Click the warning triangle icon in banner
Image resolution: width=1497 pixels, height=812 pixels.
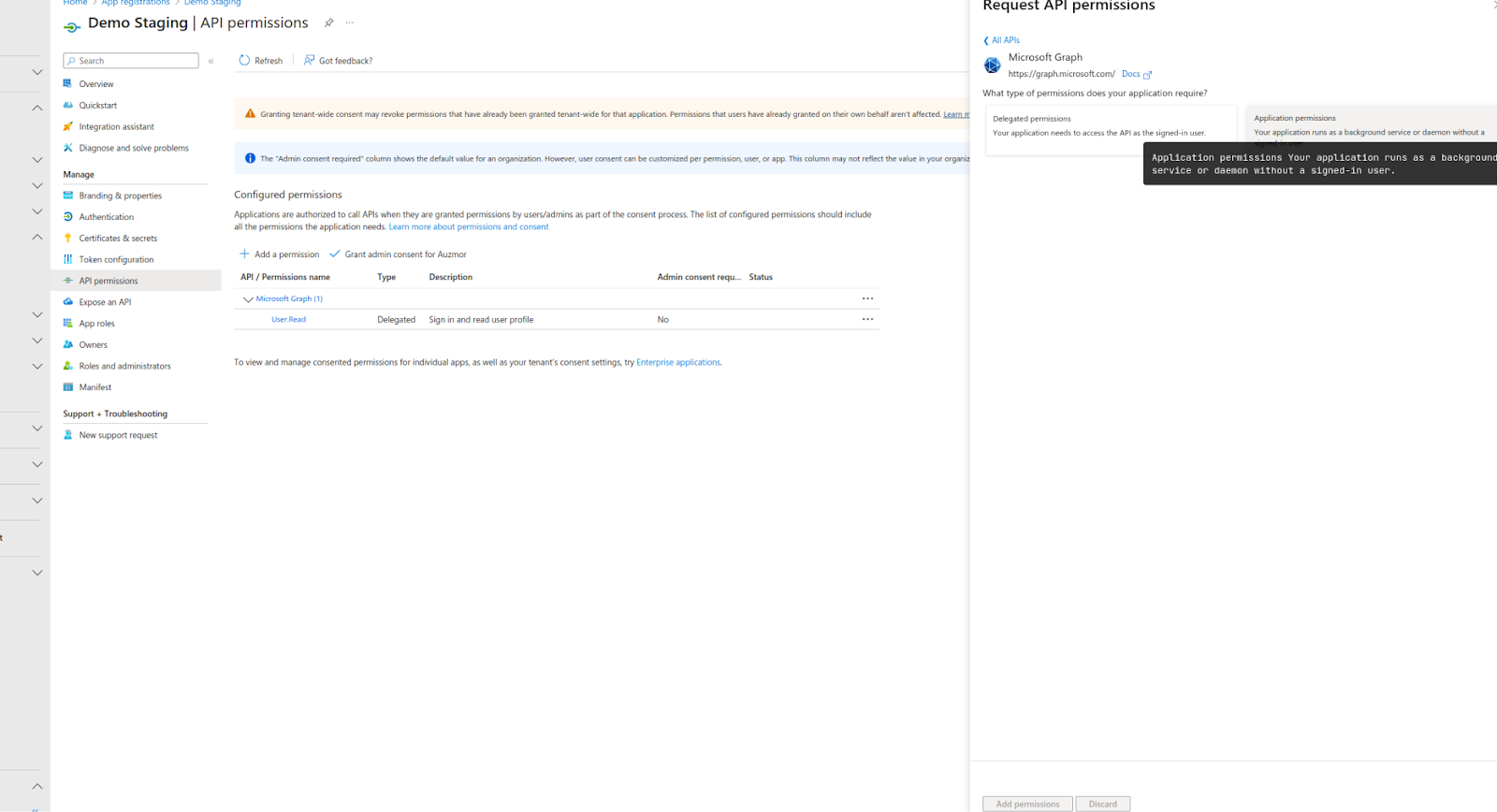[250, 114]
